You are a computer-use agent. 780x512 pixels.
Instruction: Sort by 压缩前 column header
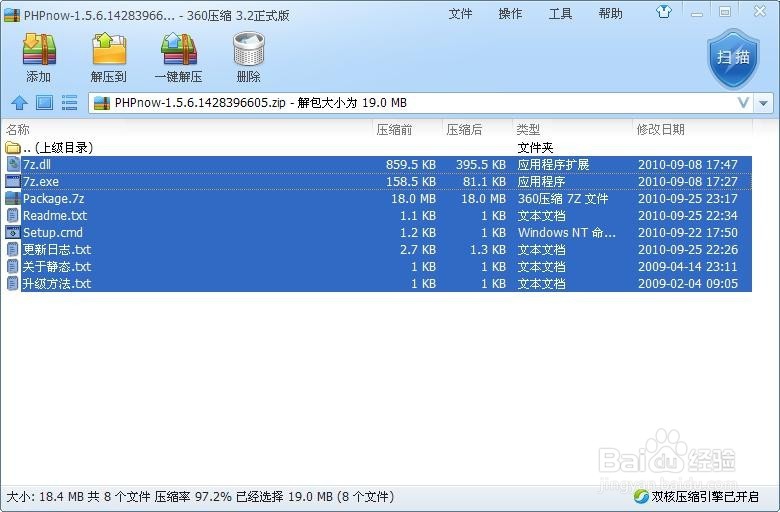[394, 130]
